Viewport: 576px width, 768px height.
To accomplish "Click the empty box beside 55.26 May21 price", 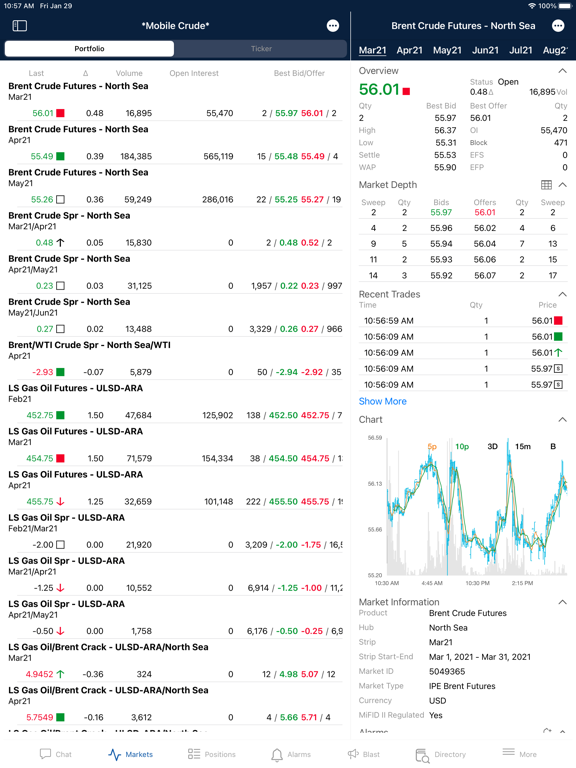I will pyautogui.click(x=60, y=199).
